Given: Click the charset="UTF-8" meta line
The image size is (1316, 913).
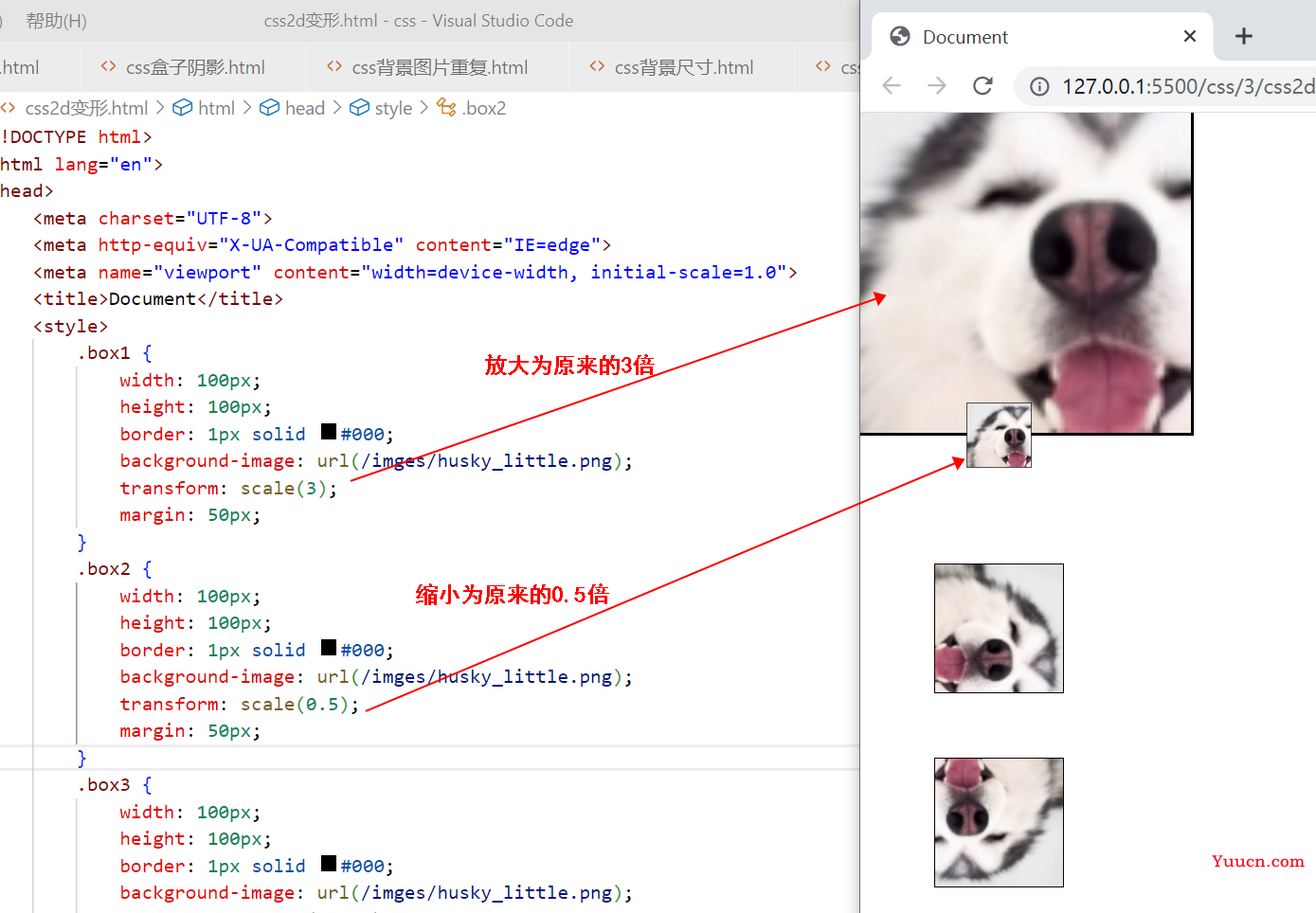Looking at the screenshot, I should point(153,219).
